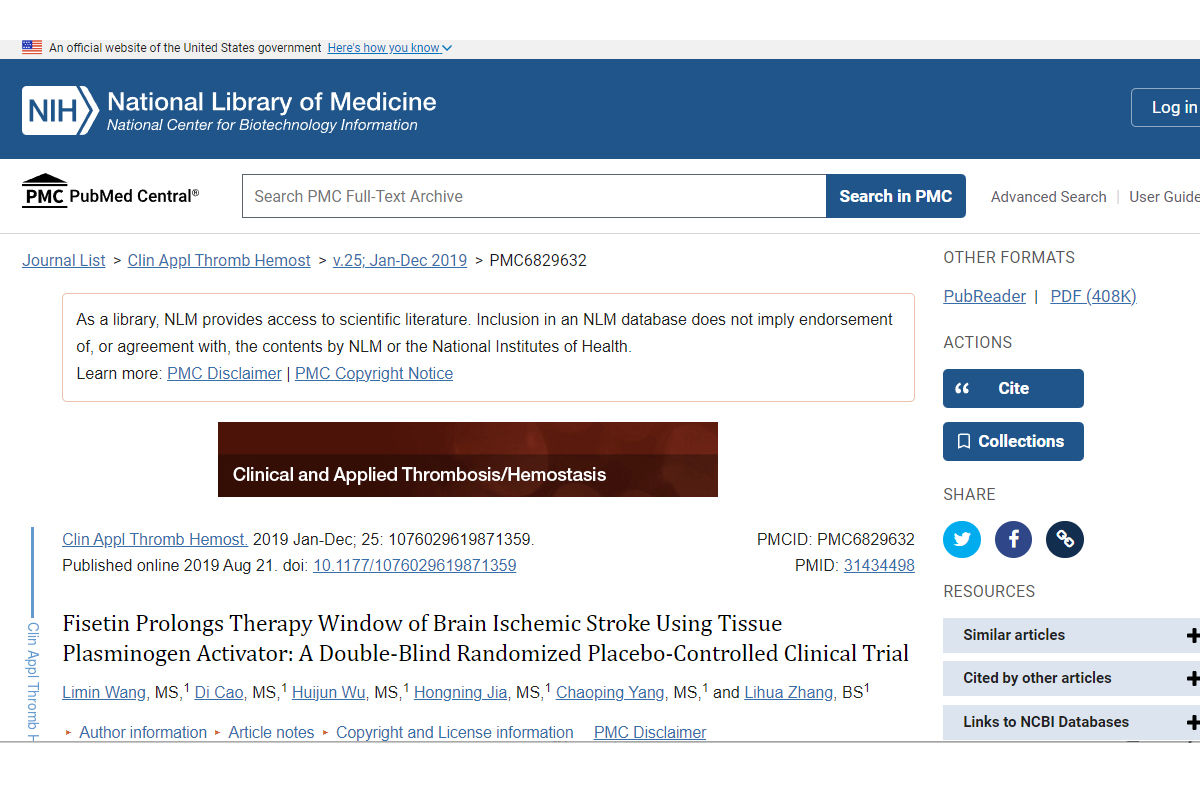Click the Cite button
This screenshot has width=1200, height=810.
click(x=1012, y=389)
